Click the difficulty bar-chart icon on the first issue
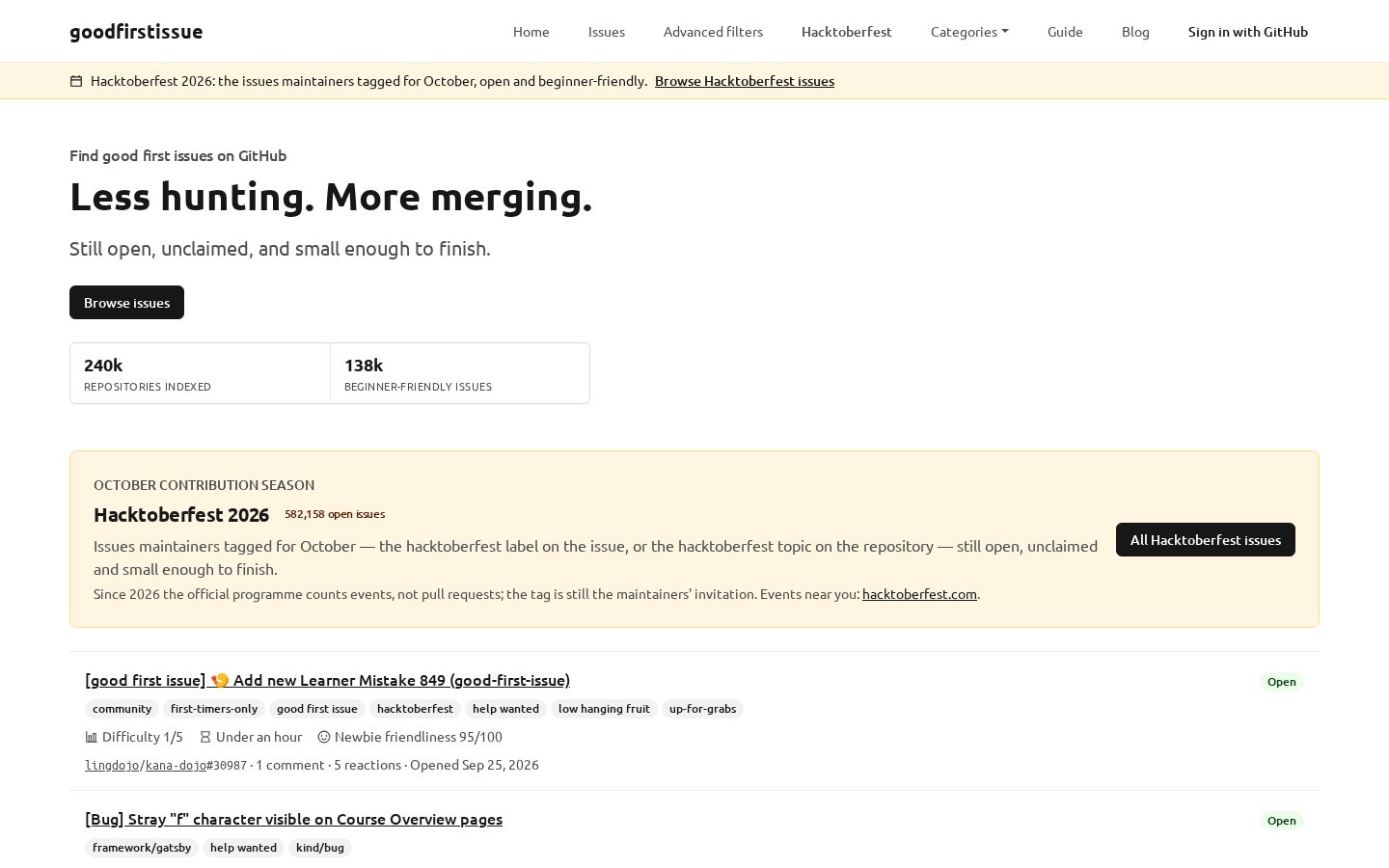This screenshot has width=1389, height=868. pos(92,737)
